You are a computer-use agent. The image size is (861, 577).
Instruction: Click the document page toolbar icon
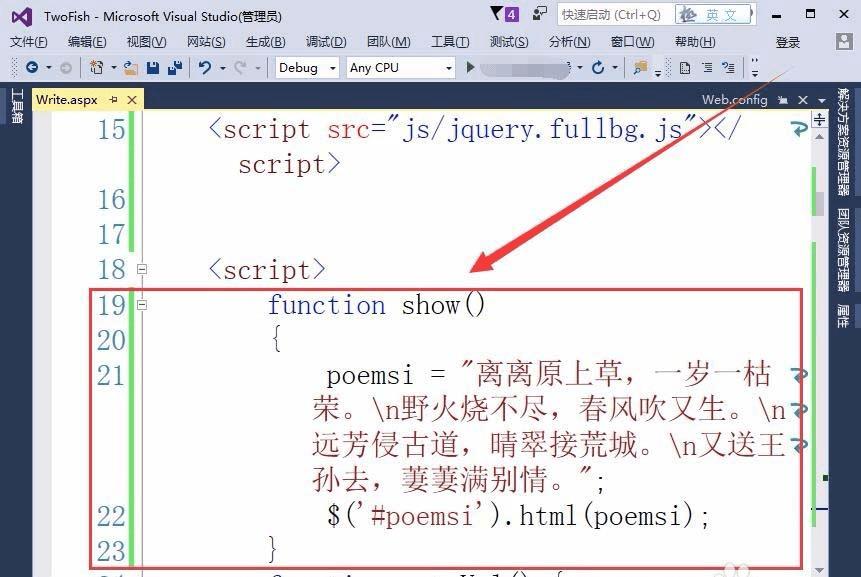click(x=684, y=68)
